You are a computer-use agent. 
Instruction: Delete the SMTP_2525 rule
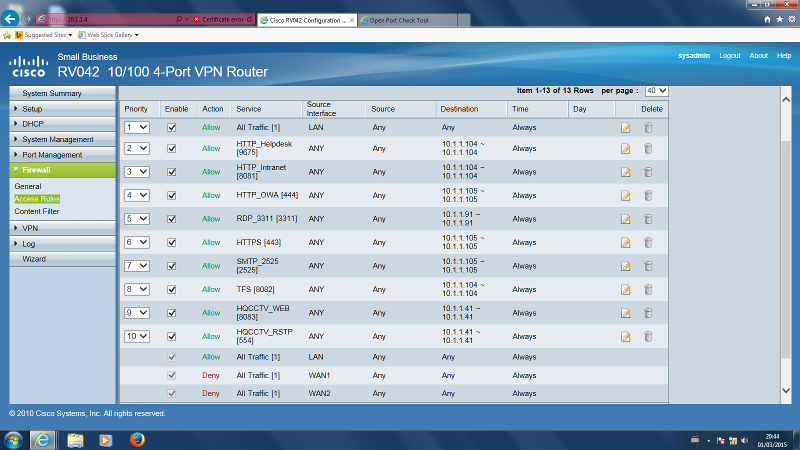[648, 266]
